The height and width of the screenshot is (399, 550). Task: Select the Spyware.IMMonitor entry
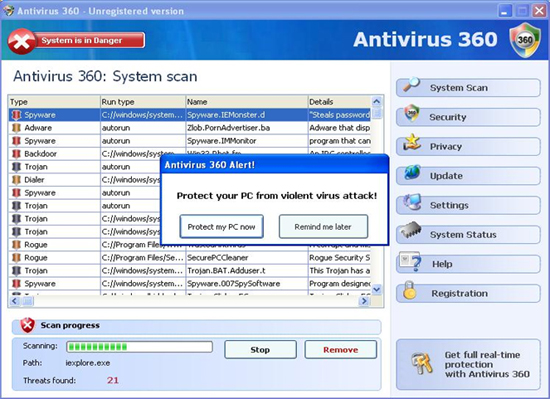point(222,141)
